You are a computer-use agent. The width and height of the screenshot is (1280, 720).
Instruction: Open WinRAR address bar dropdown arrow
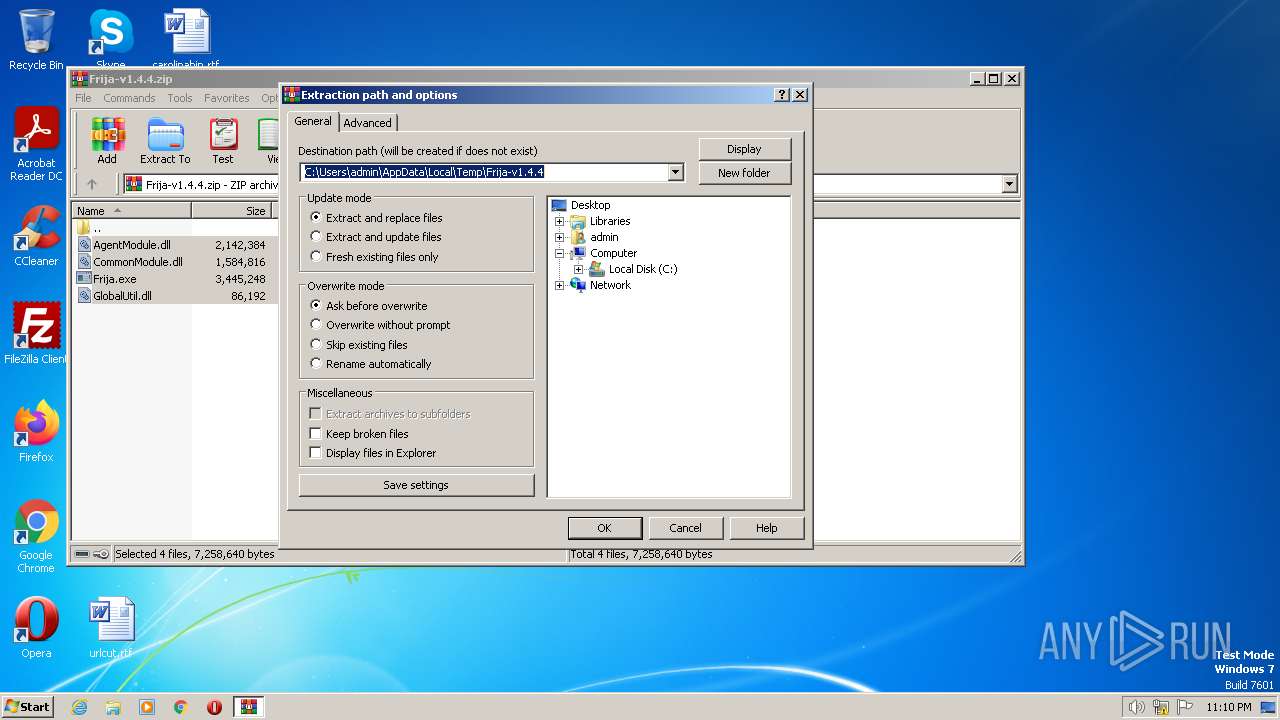[x=1009, y=184]
